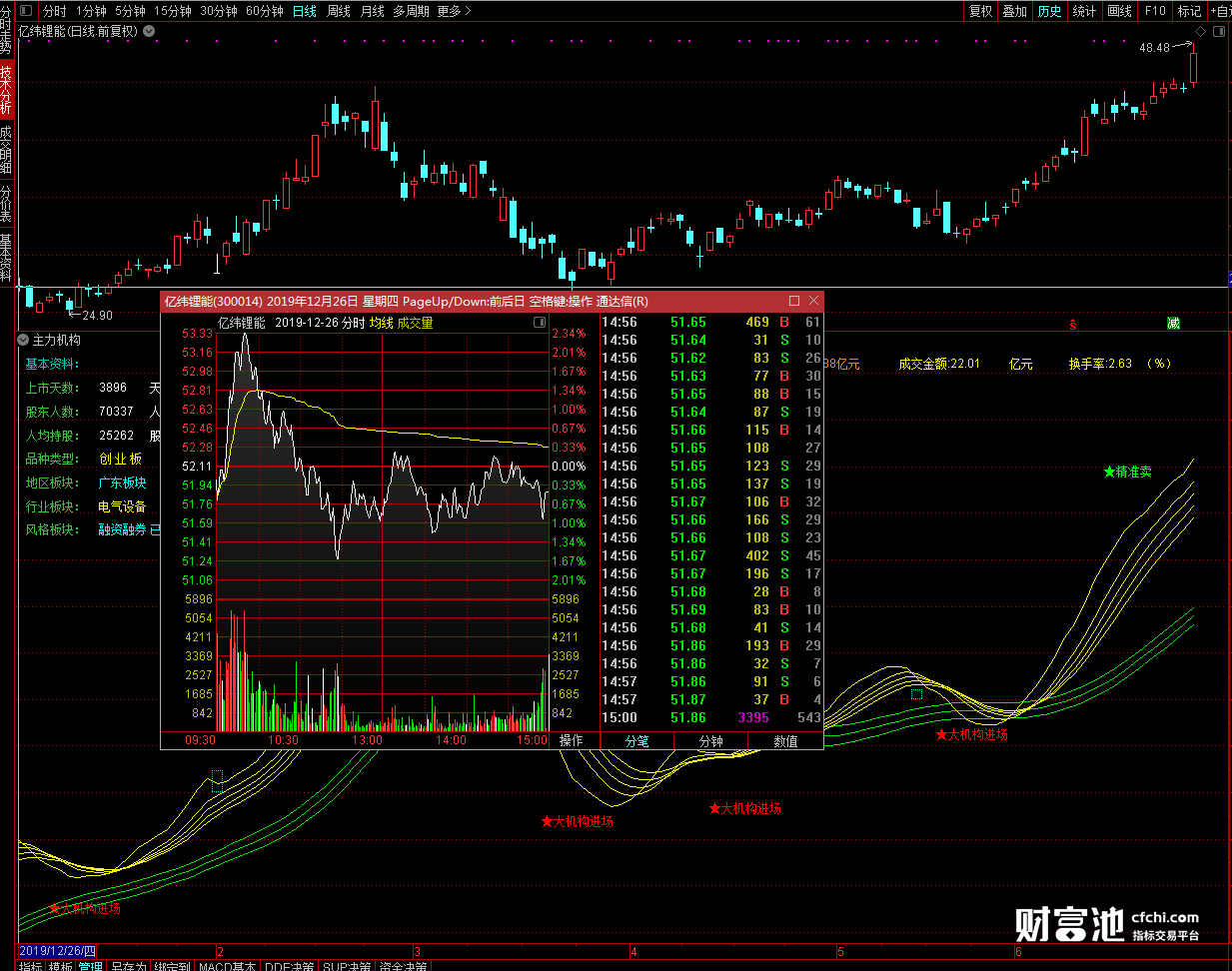The image size is (1232, 971).
Task: Expand the 更多 period options
Action: [x=454, y=11]
